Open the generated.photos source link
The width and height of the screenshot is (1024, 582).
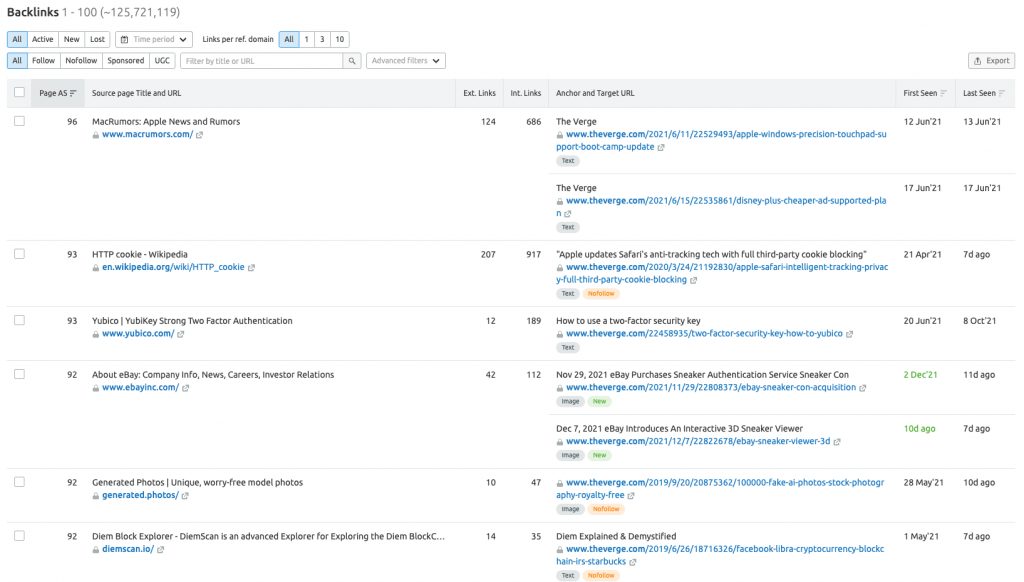[x=140, y=496]
